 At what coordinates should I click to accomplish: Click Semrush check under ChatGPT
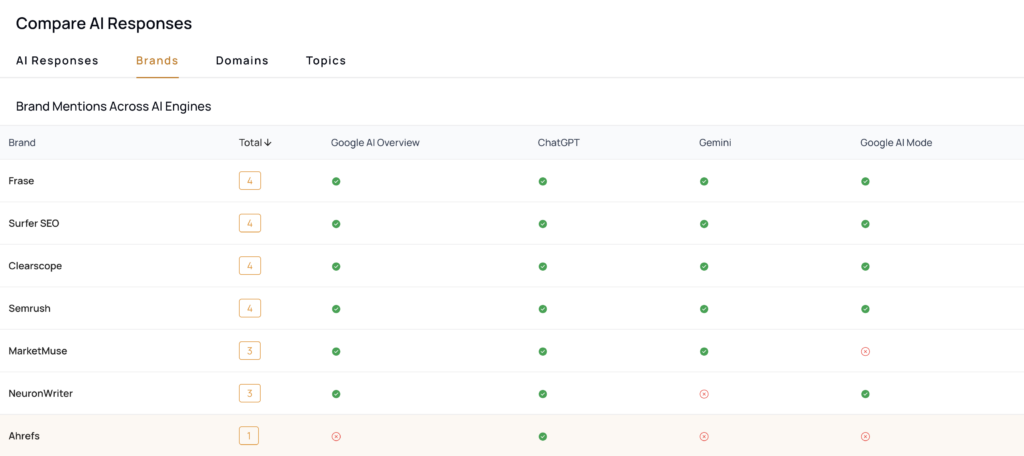[543, 309]
